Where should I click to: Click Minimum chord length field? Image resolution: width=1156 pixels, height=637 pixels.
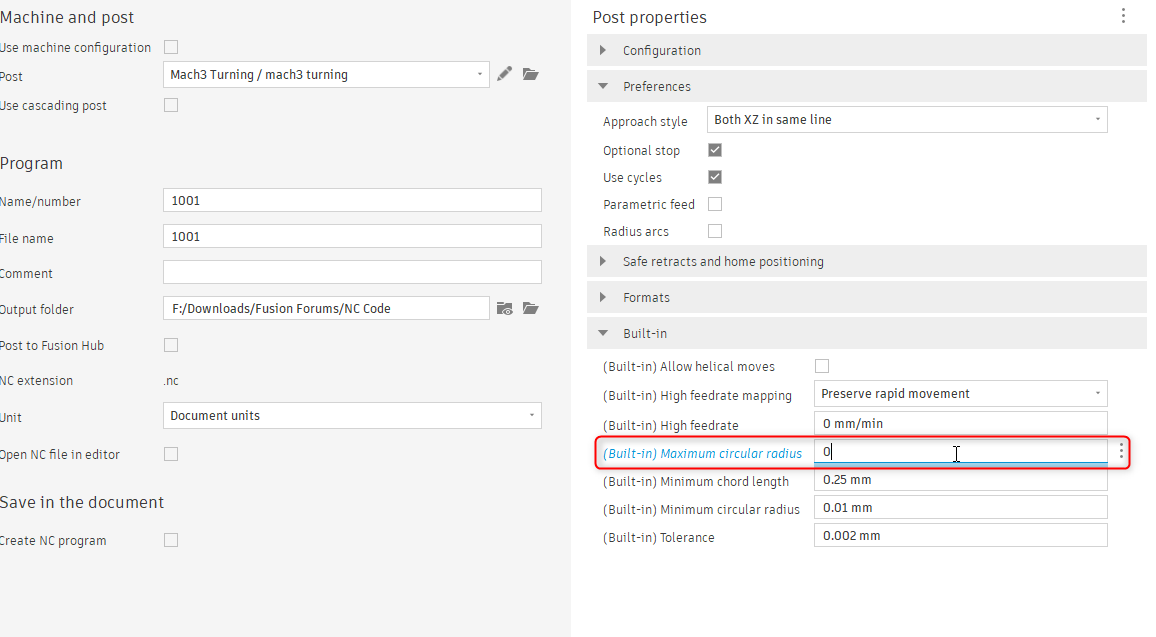click(x=961, y=480)
